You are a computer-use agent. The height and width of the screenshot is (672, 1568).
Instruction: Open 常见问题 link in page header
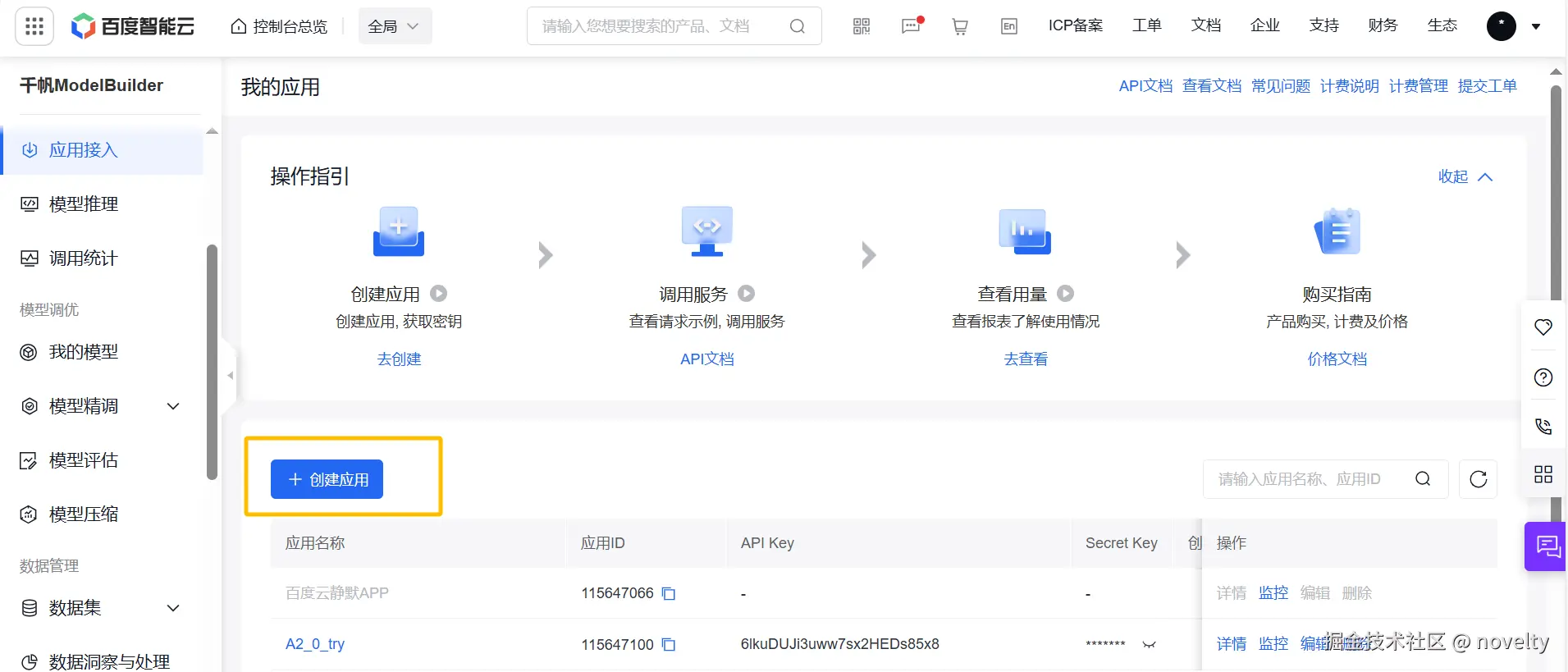pos(1281,86)
